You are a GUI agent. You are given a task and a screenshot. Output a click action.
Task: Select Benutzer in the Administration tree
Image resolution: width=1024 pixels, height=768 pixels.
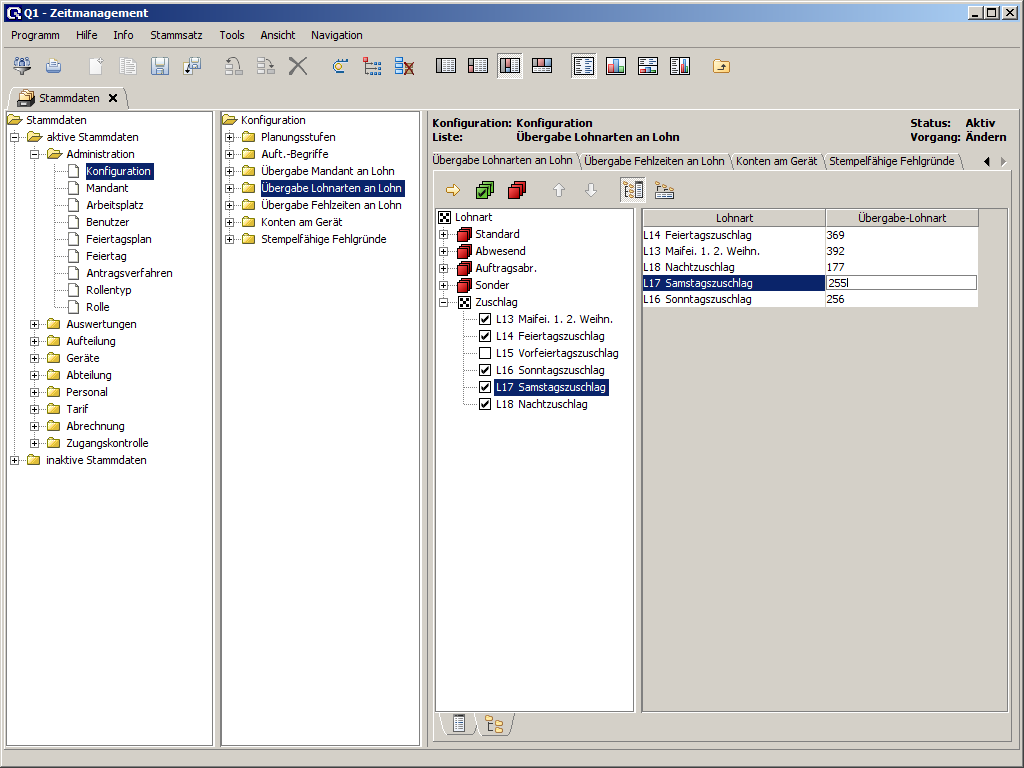pyautogui.click(x=107, y=222)
